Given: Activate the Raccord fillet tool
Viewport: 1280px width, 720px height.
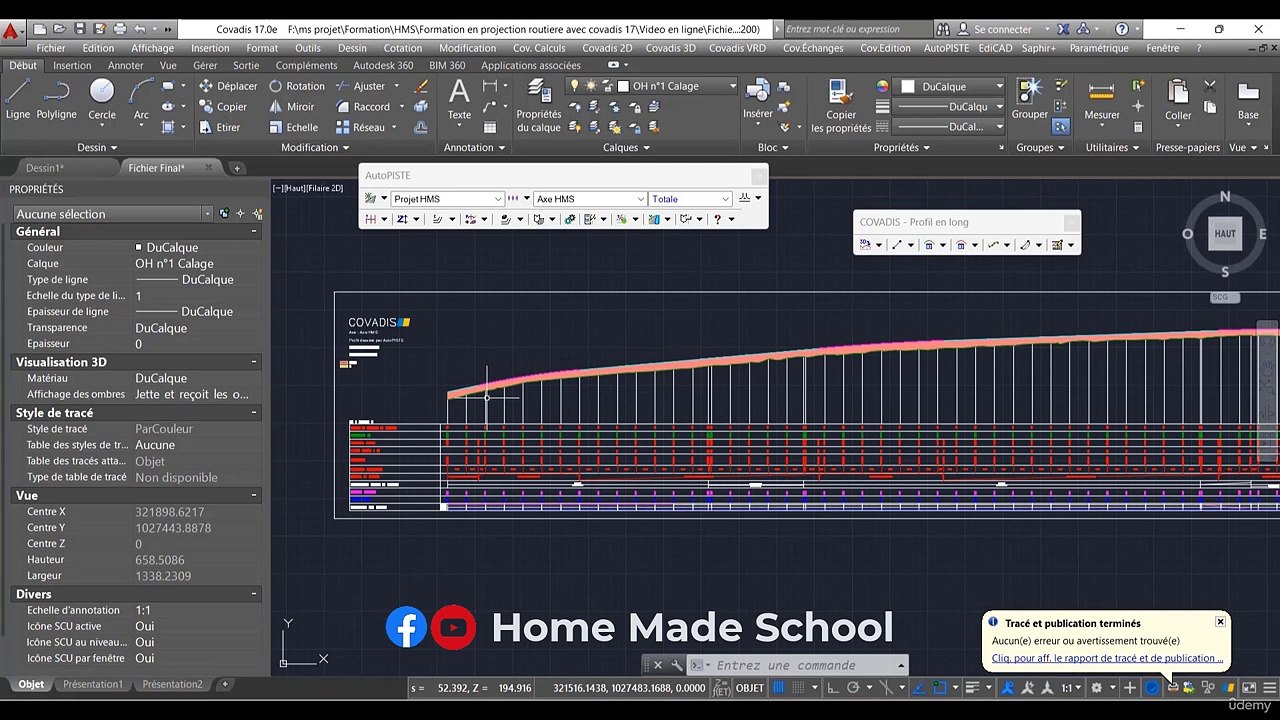Looking at the screenshot, I should [x=363, y=107].
